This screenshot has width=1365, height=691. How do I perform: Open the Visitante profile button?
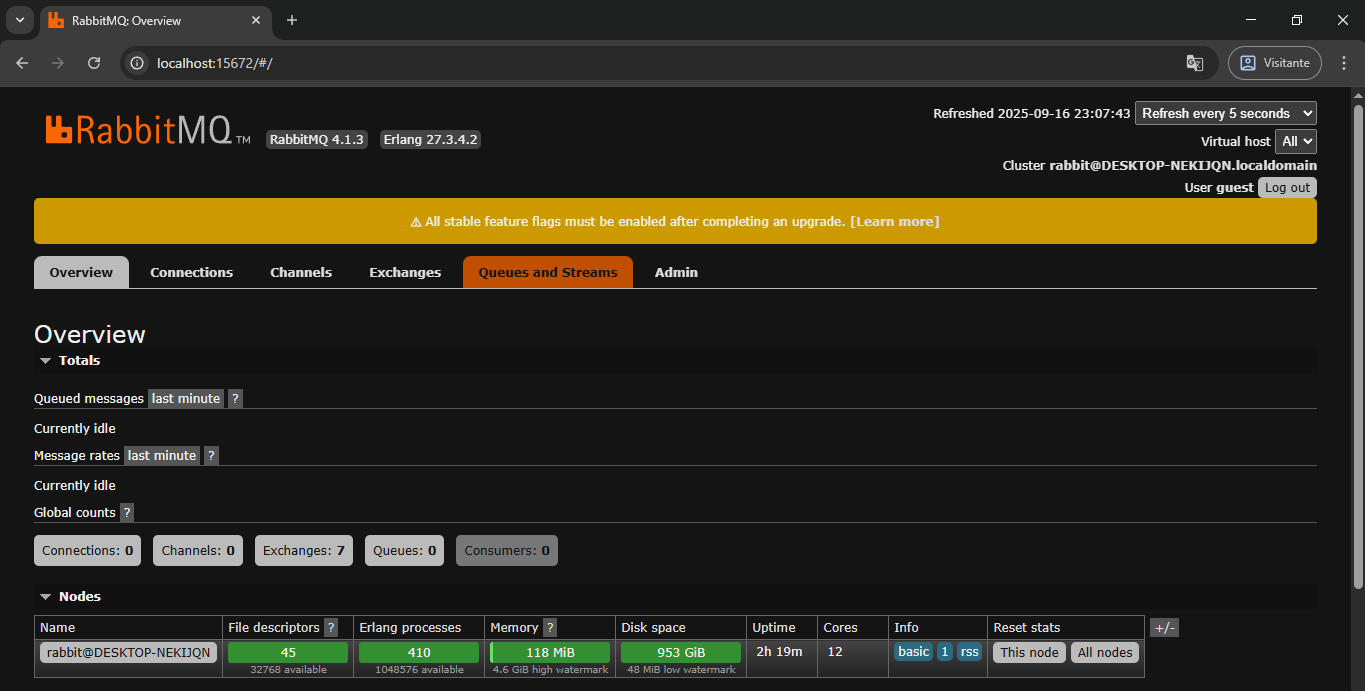(1275, 62)
